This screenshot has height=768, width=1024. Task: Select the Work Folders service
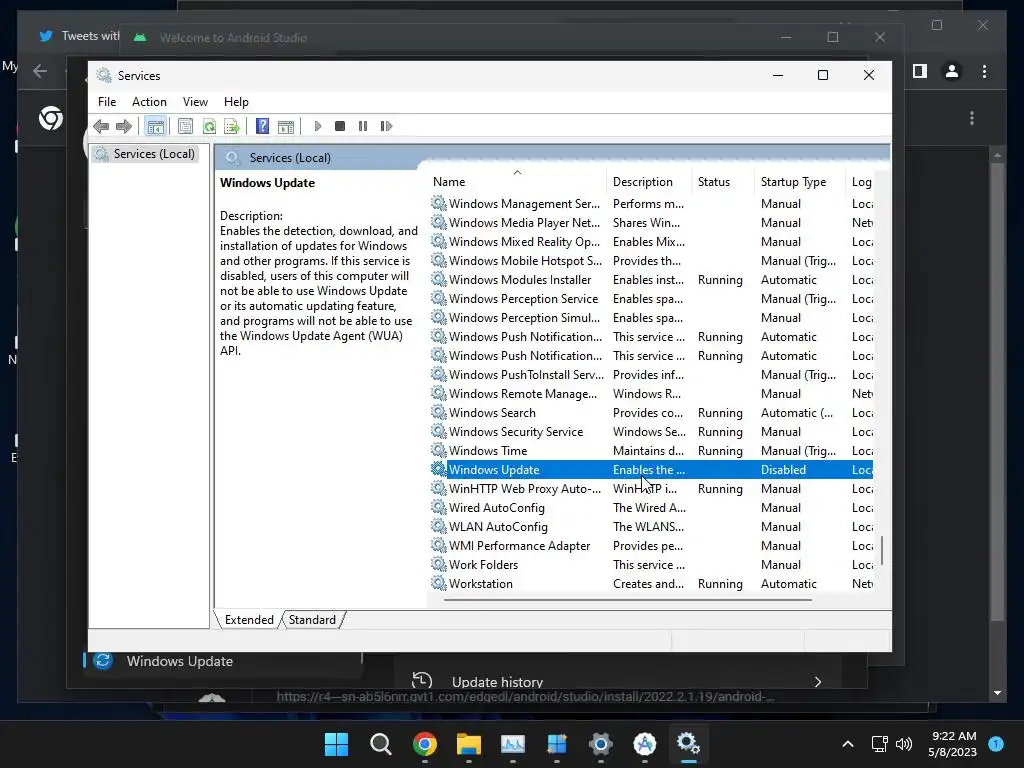(651, 565)
